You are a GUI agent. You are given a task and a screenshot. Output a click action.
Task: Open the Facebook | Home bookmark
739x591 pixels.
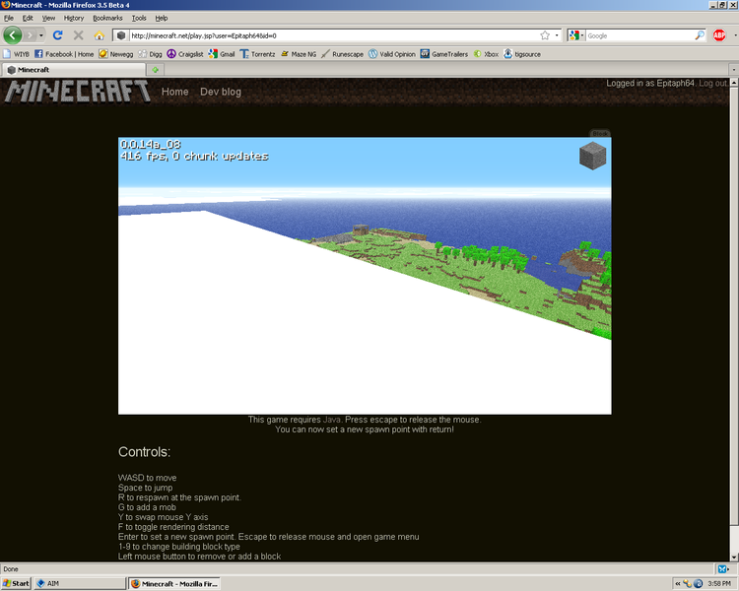(64, 54)
